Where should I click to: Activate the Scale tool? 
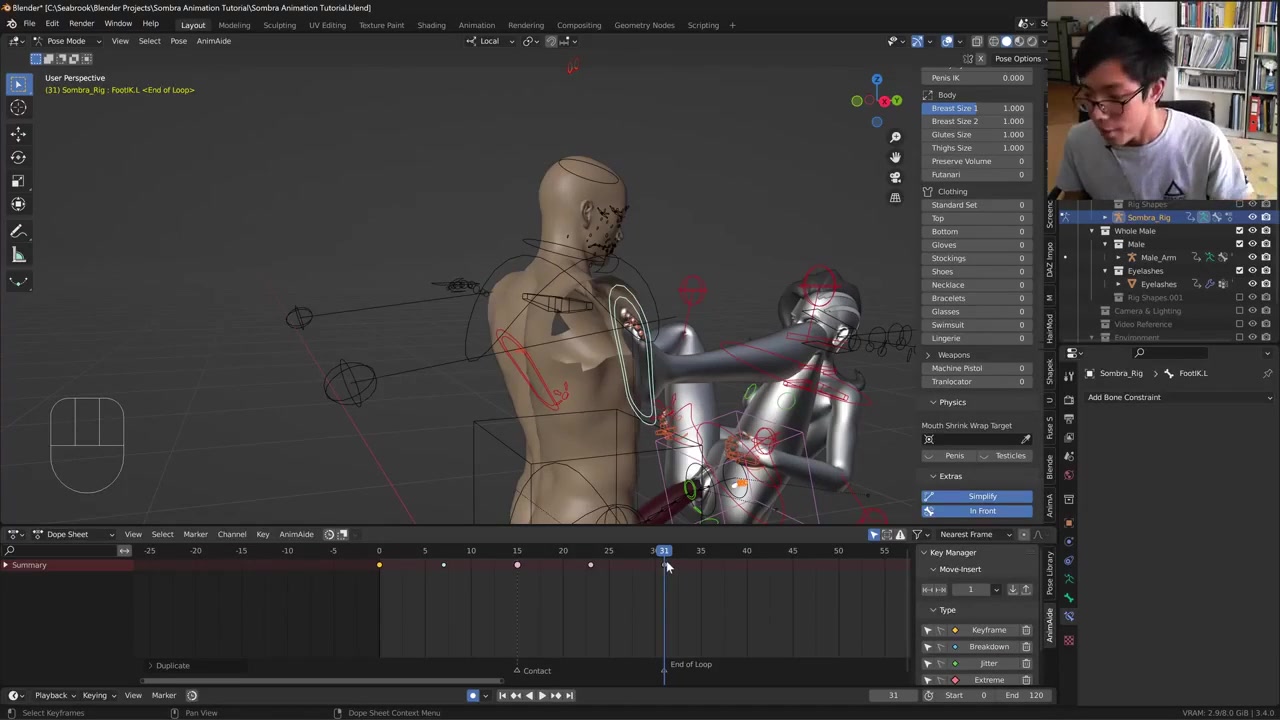click(x=18, y=181)
